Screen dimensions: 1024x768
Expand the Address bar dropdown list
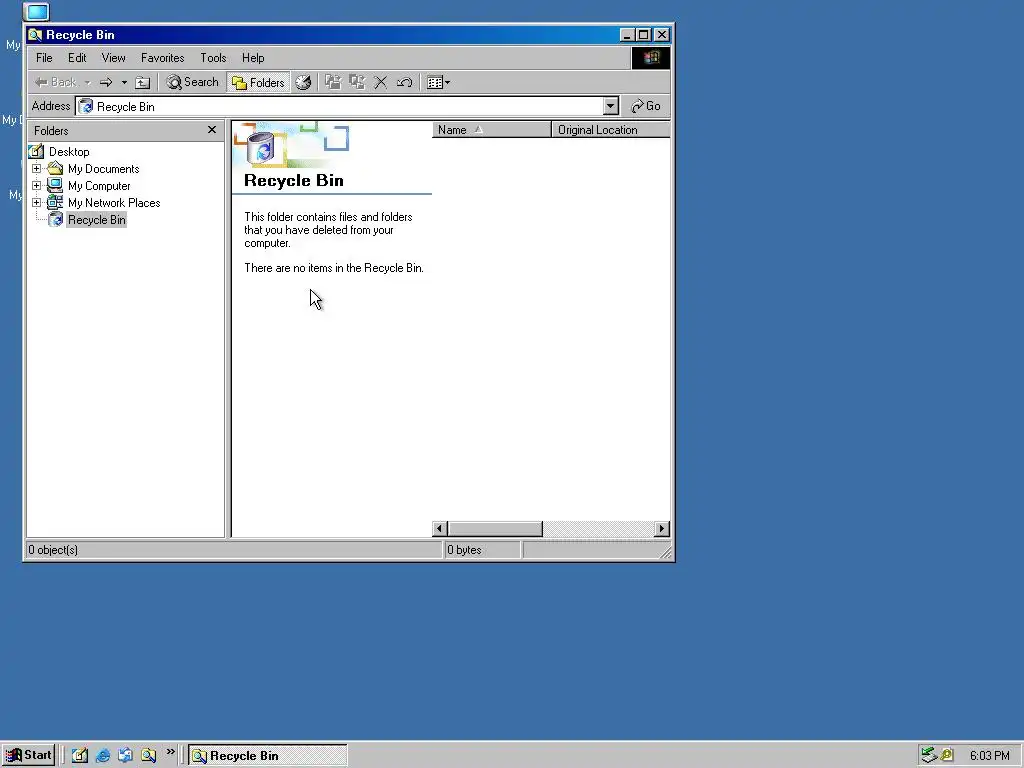click(x=610, y=106)
